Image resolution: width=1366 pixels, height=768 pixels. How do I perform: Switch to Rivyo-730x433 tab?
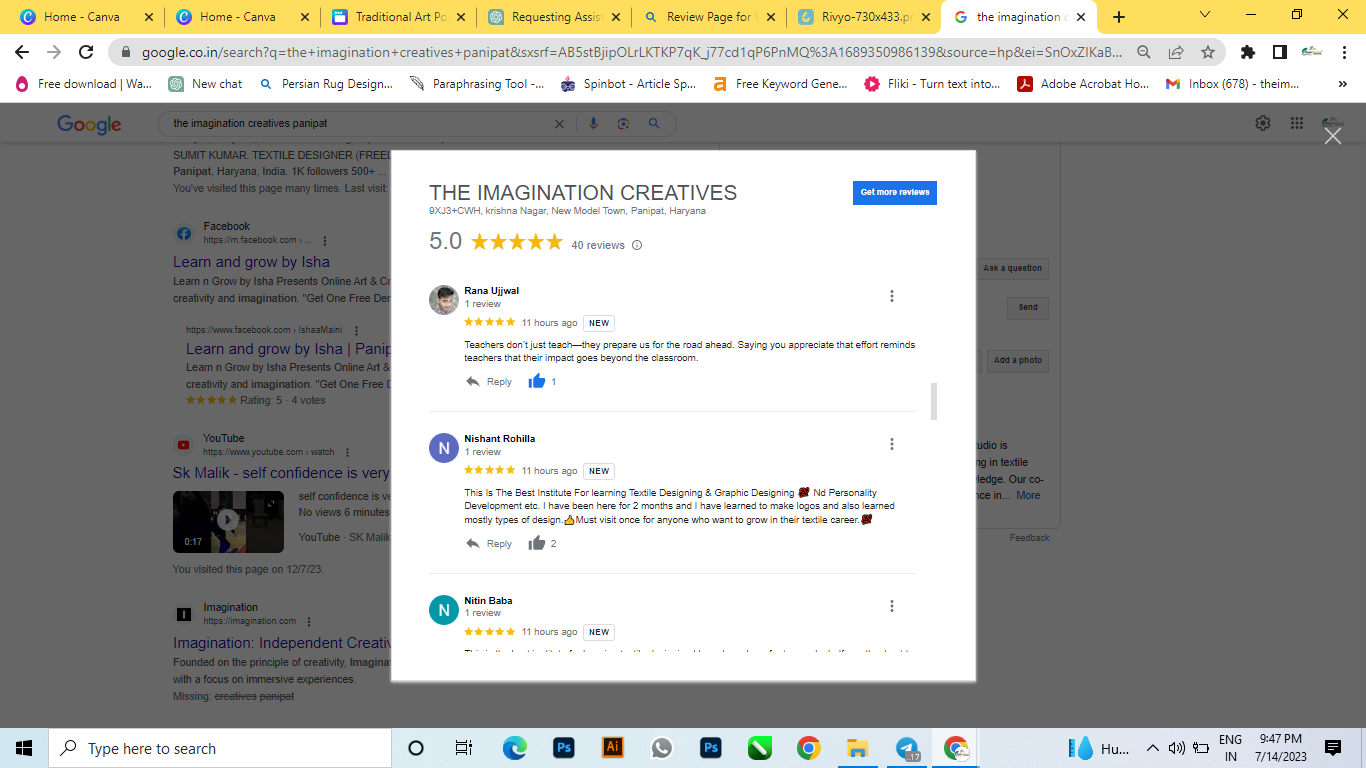click(866, 17)
